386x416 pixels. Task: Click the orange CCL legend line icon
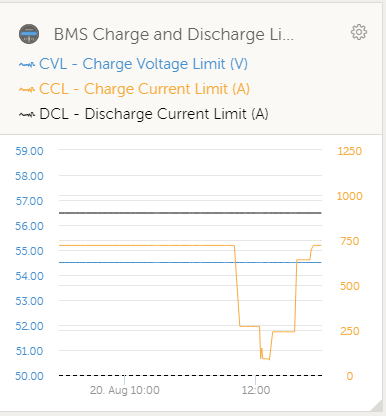[27, 89]
